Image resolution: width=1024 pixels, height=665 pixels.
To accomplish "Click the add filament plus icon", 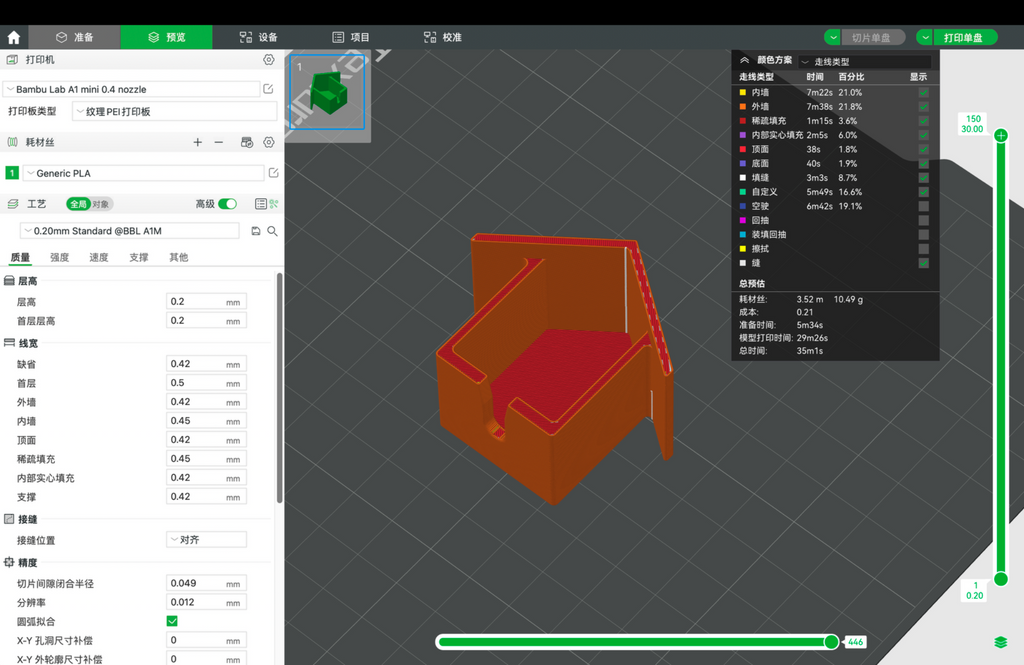I will pos(197,142).
